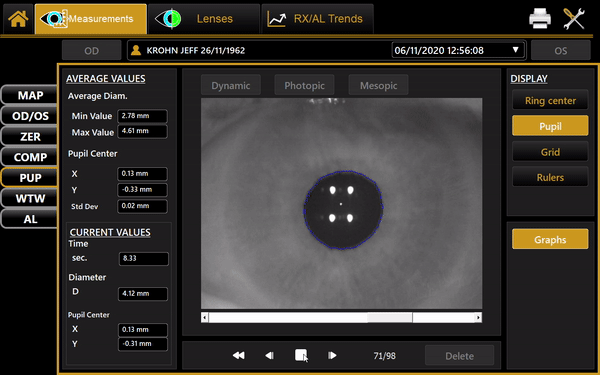Open the WTW side tab
Viewport: 600px width, 375px height.
click(x=30, y=199)
